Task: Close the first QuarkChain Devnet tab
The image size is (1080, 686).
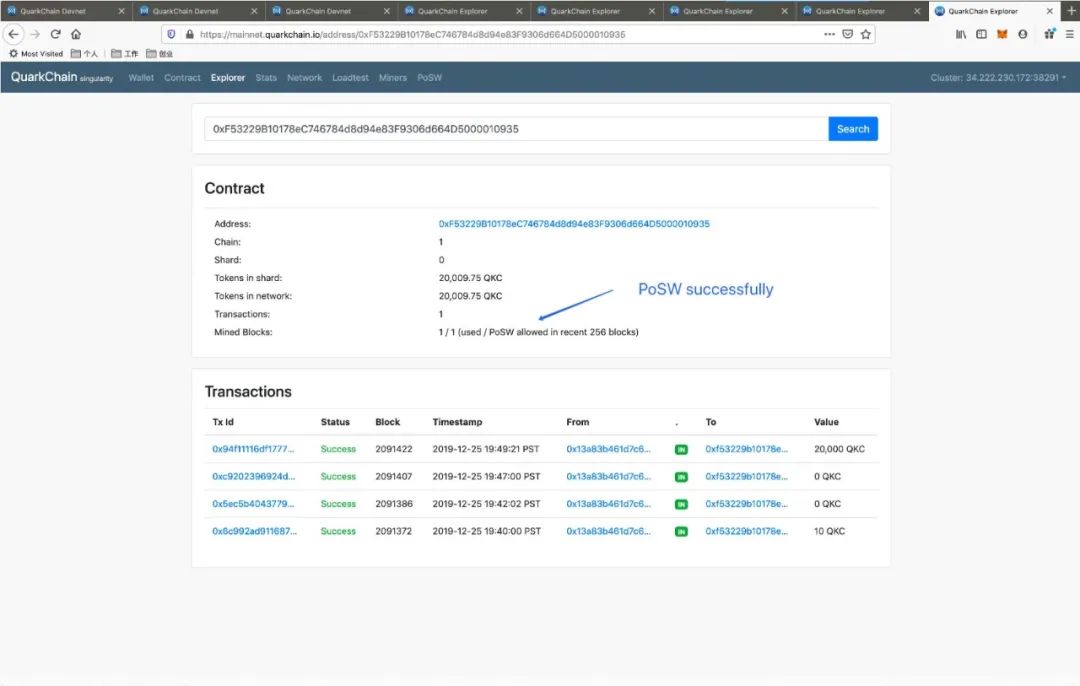Action: (121, 11)
